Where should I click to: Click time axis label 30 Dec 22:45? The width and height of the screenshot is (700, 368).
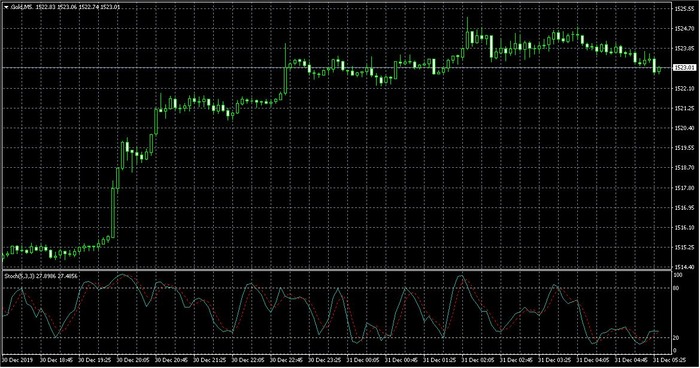[286, 360]
